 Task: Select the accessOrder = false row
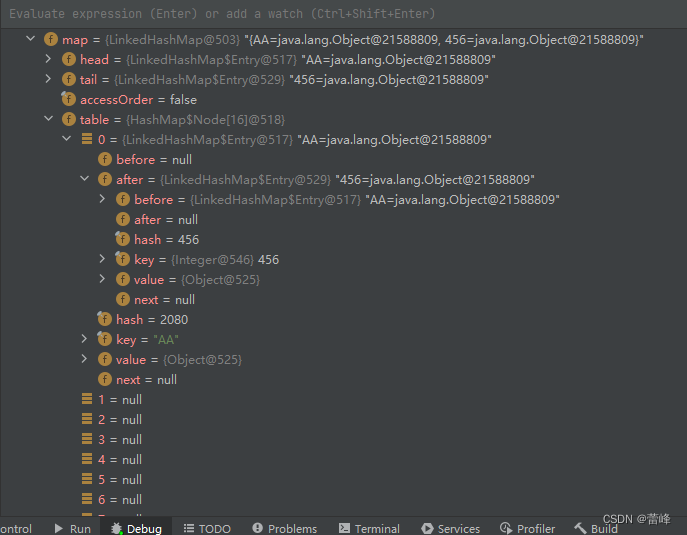(344, 99)
